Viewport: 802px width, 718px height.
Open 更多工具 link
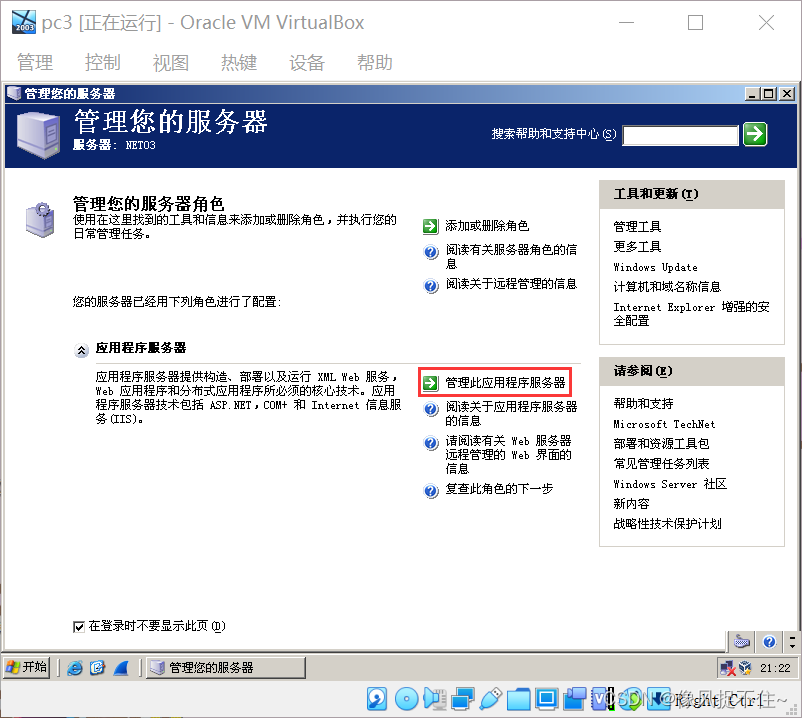click(x=637, y=246)
